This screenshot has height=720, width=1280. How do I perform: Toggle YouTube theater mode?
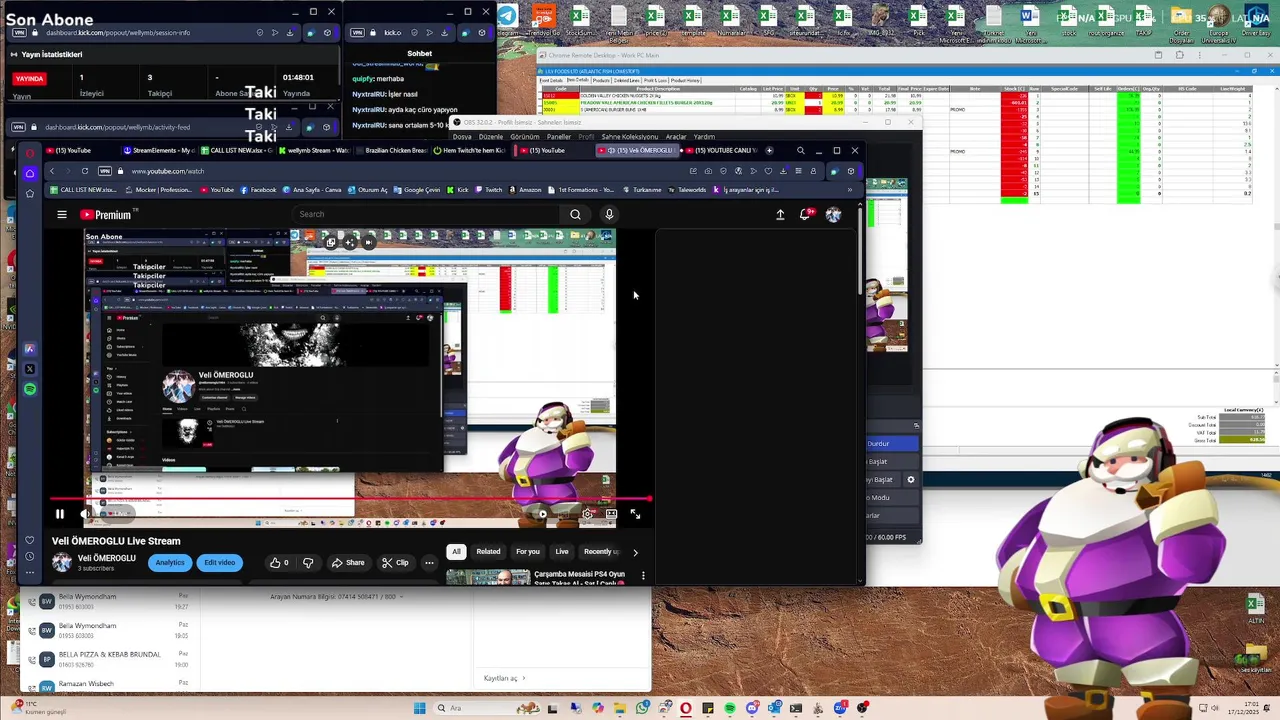tap(611, 514)
